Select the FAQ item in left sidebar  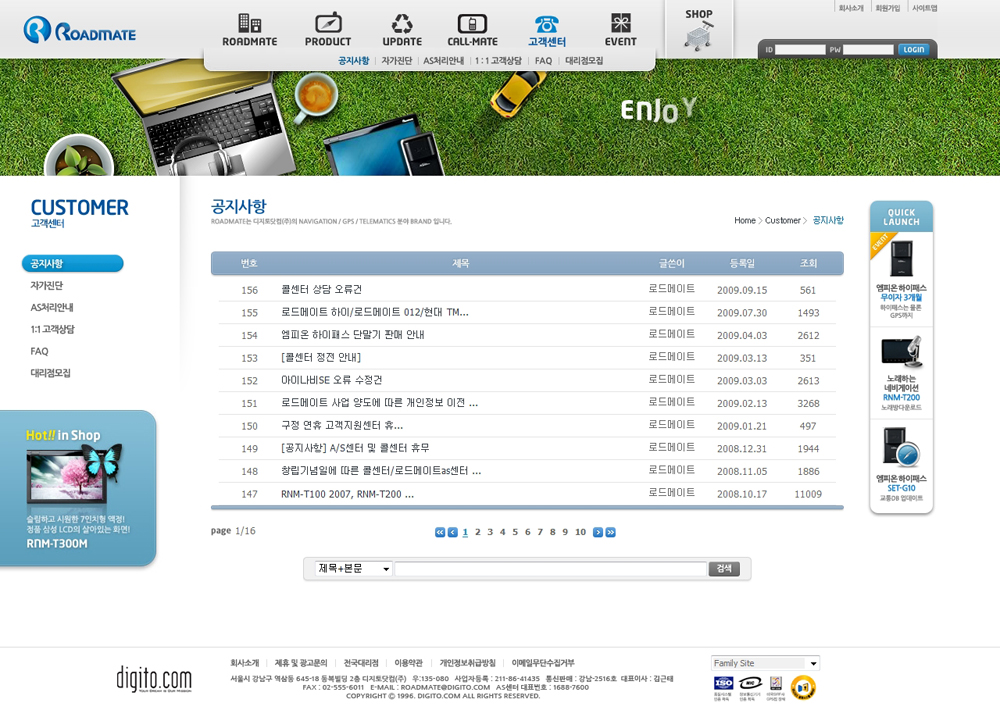[39, 351]
